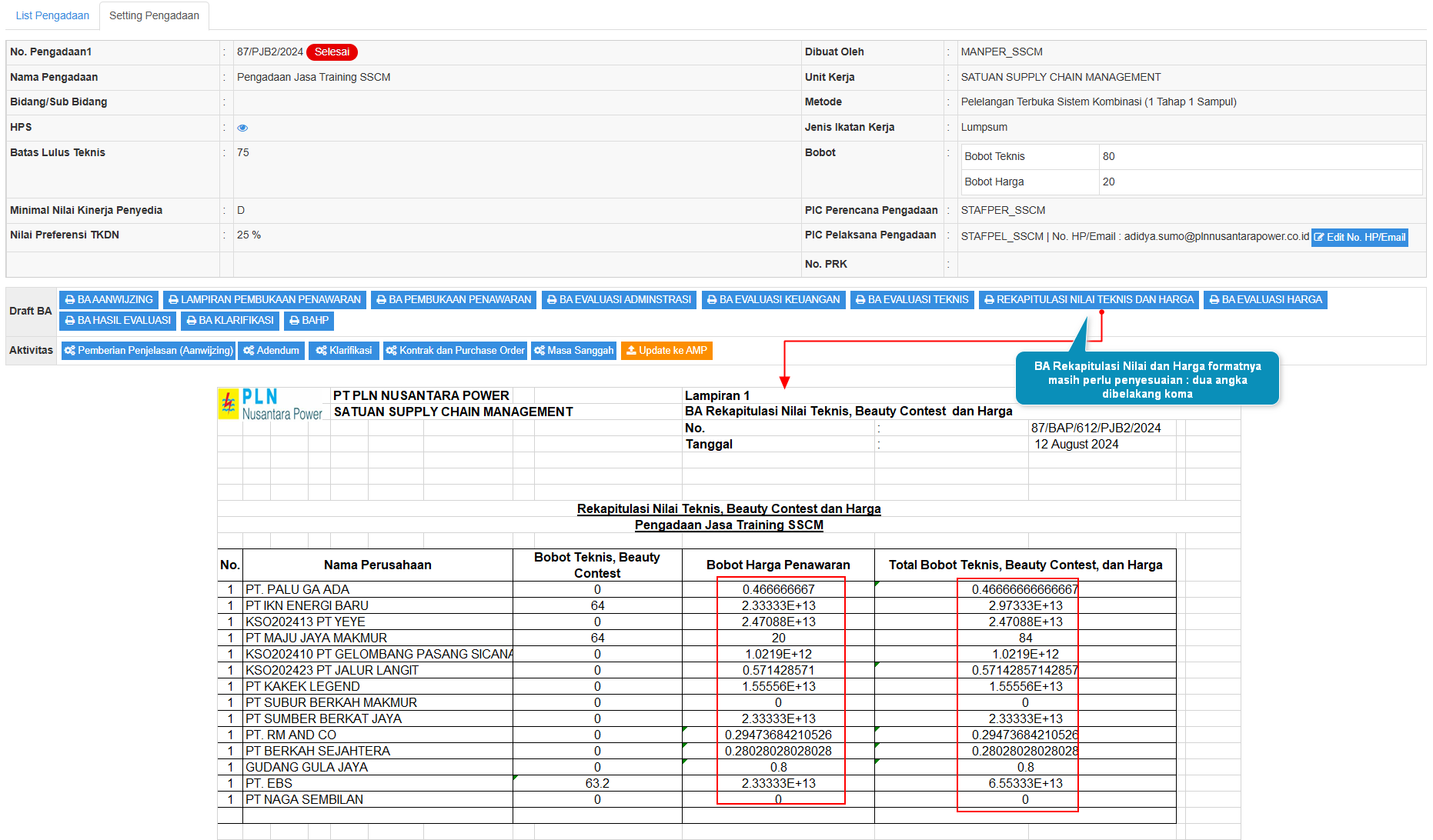Click the orange Update ke AMP button
Image resolution: width=1433 pixels, height=840 pixels.
click(x=666, y=351)
